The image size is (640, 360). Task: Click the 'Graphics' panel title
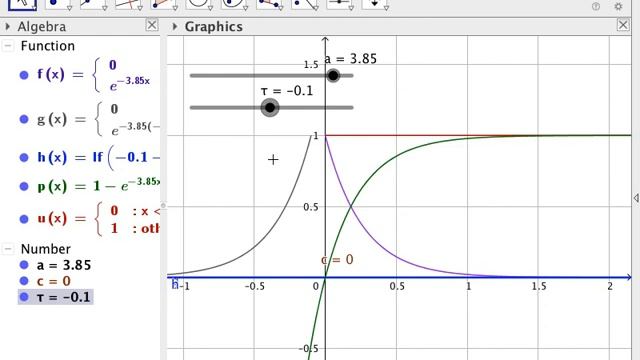[213, 27]
